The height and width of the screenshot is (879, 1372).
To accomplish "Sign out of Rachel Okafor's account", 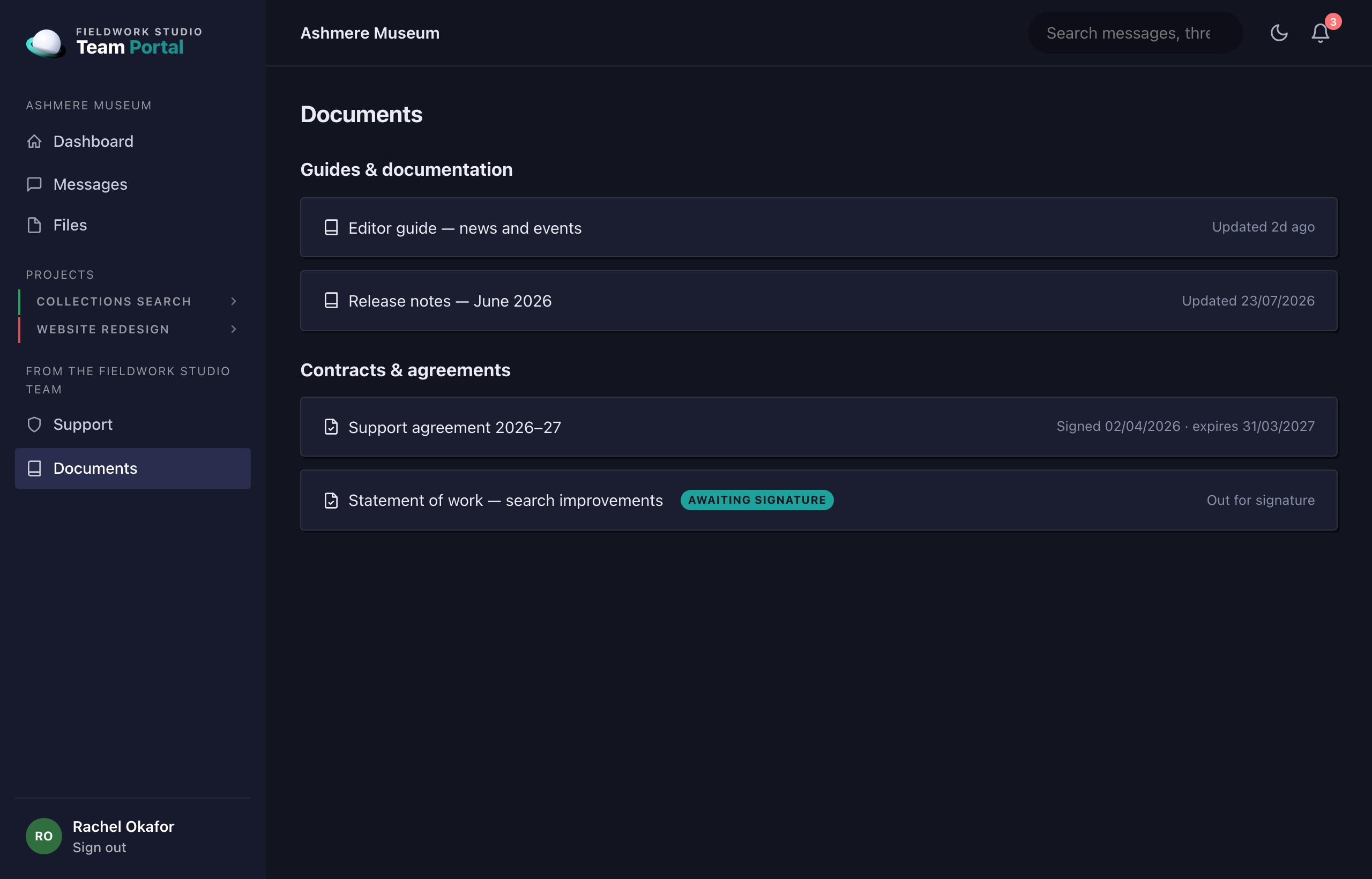I will click(99, 847).
